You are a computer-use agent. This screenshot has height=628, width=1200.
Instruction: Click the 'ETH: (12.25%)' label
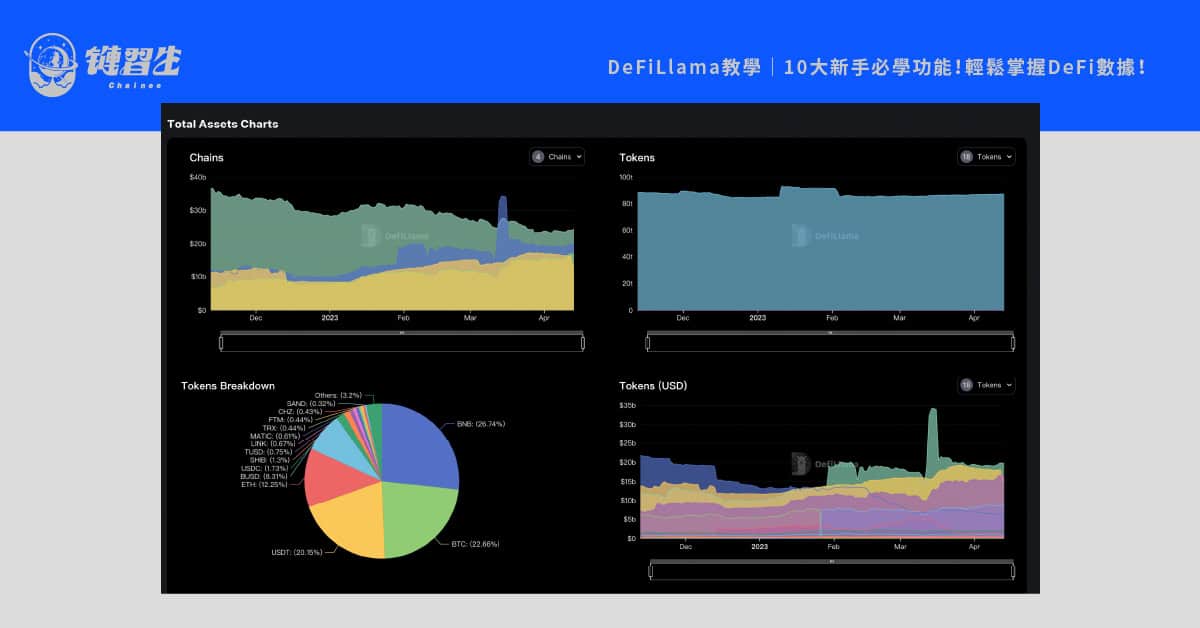click(262, 484)
